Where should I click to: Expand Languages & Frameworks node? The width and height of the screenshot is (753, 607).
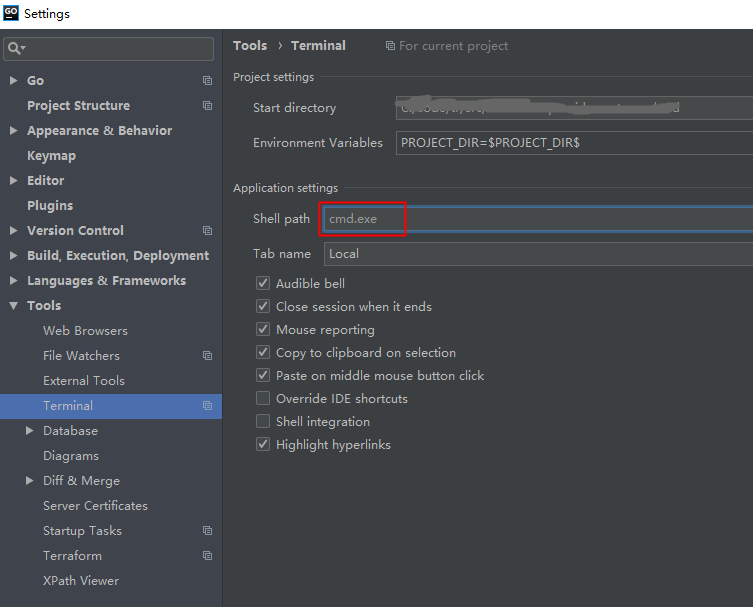tap(13, 280)
